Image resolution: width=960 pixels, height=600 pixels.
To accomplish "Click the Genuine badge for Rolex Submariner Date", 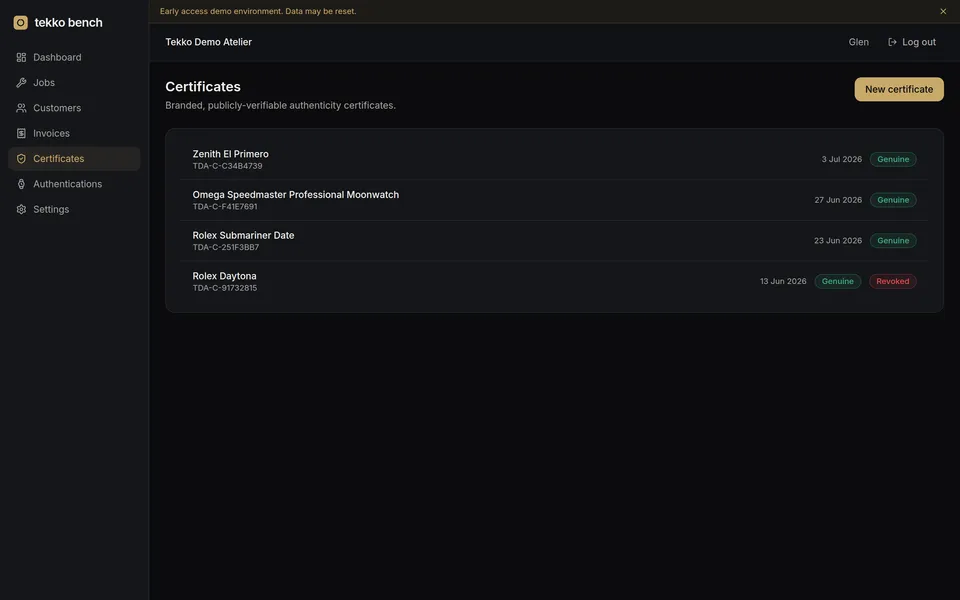I will (893, 241).
